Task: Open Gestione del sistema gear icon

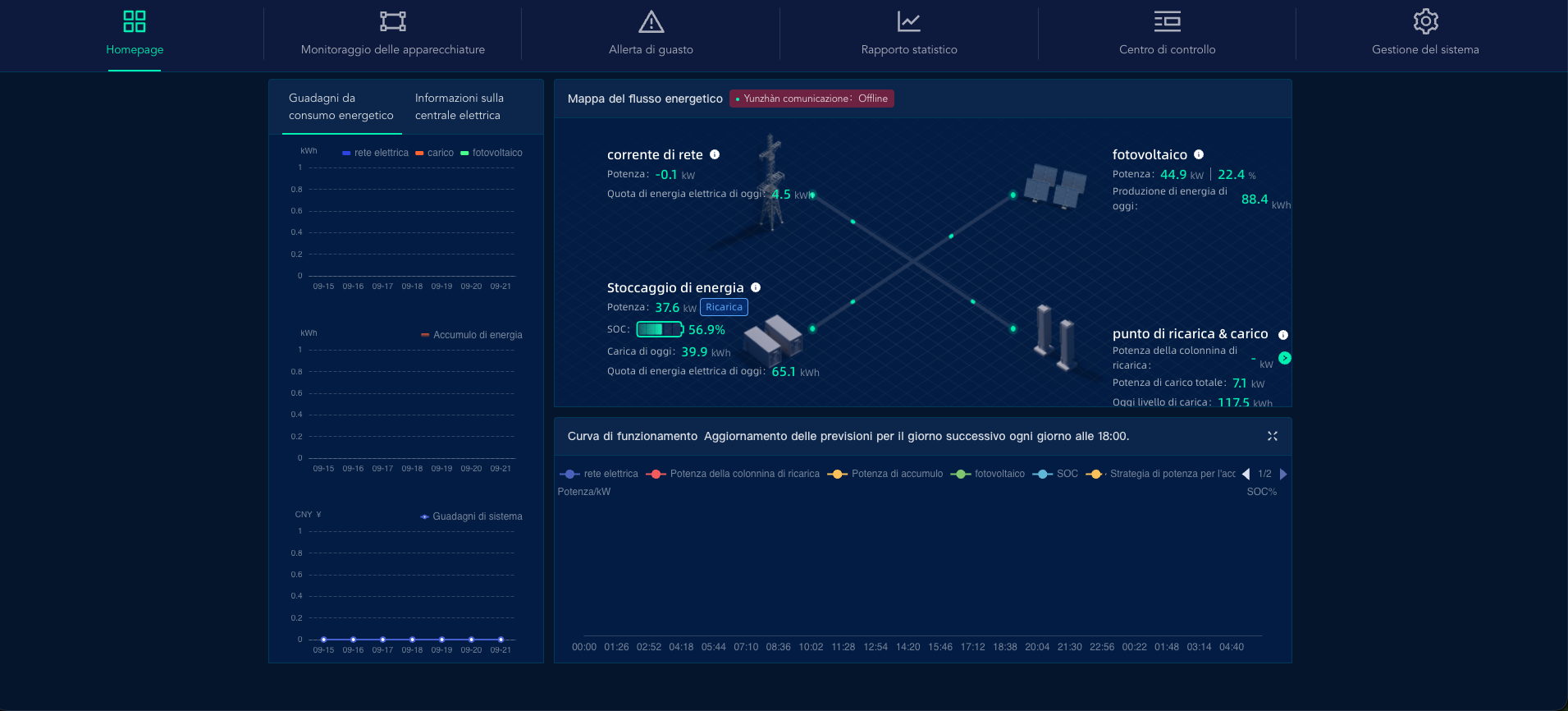Action: coord(1426,21)
